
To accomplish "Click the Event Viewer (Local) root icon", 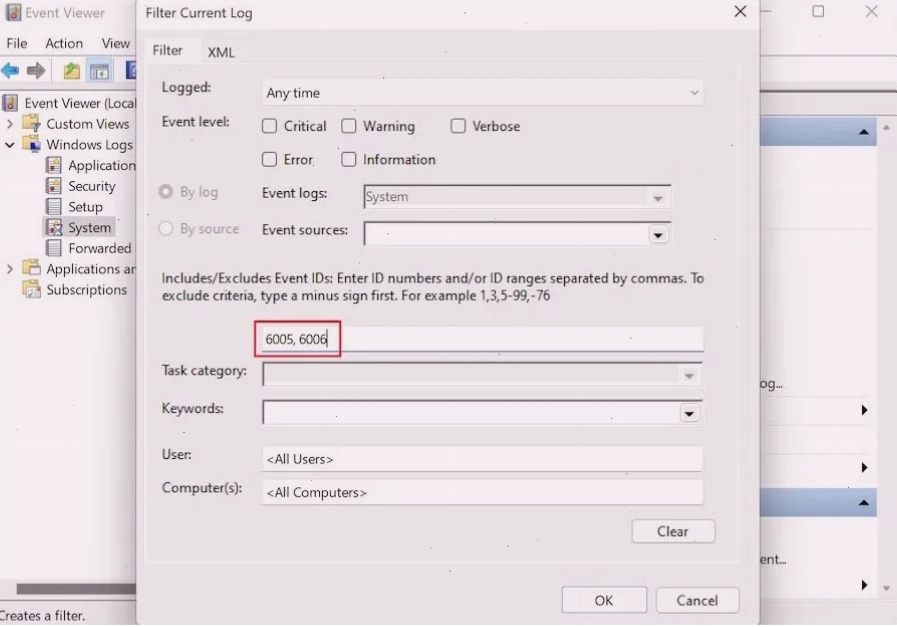I will [x=10, y=103].
